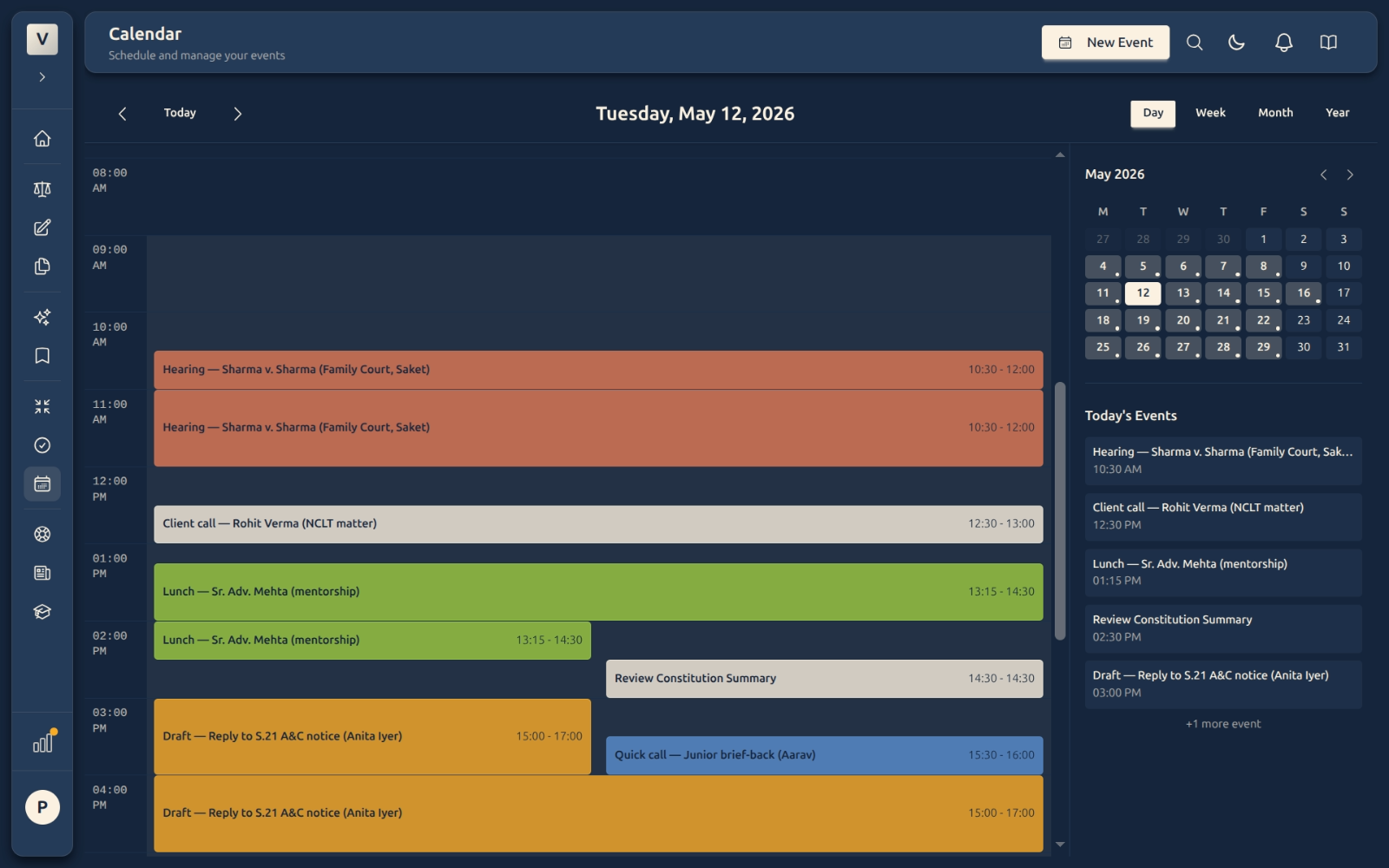Go to next day arrow

238,114
